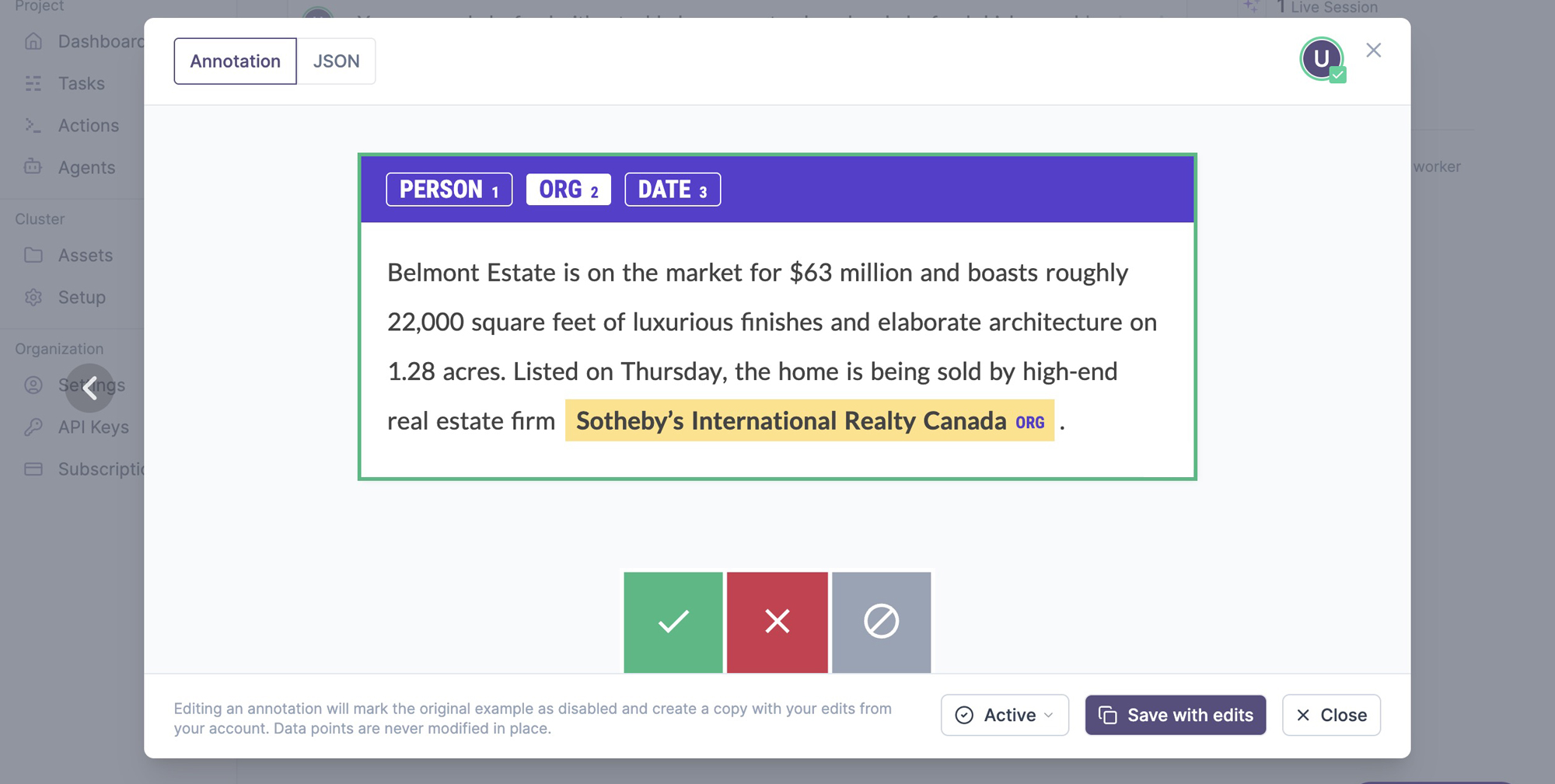The width and height of the screenshot is (1555, 784).
Task: Click the Save with edits button
Action: pos(1176,715)
